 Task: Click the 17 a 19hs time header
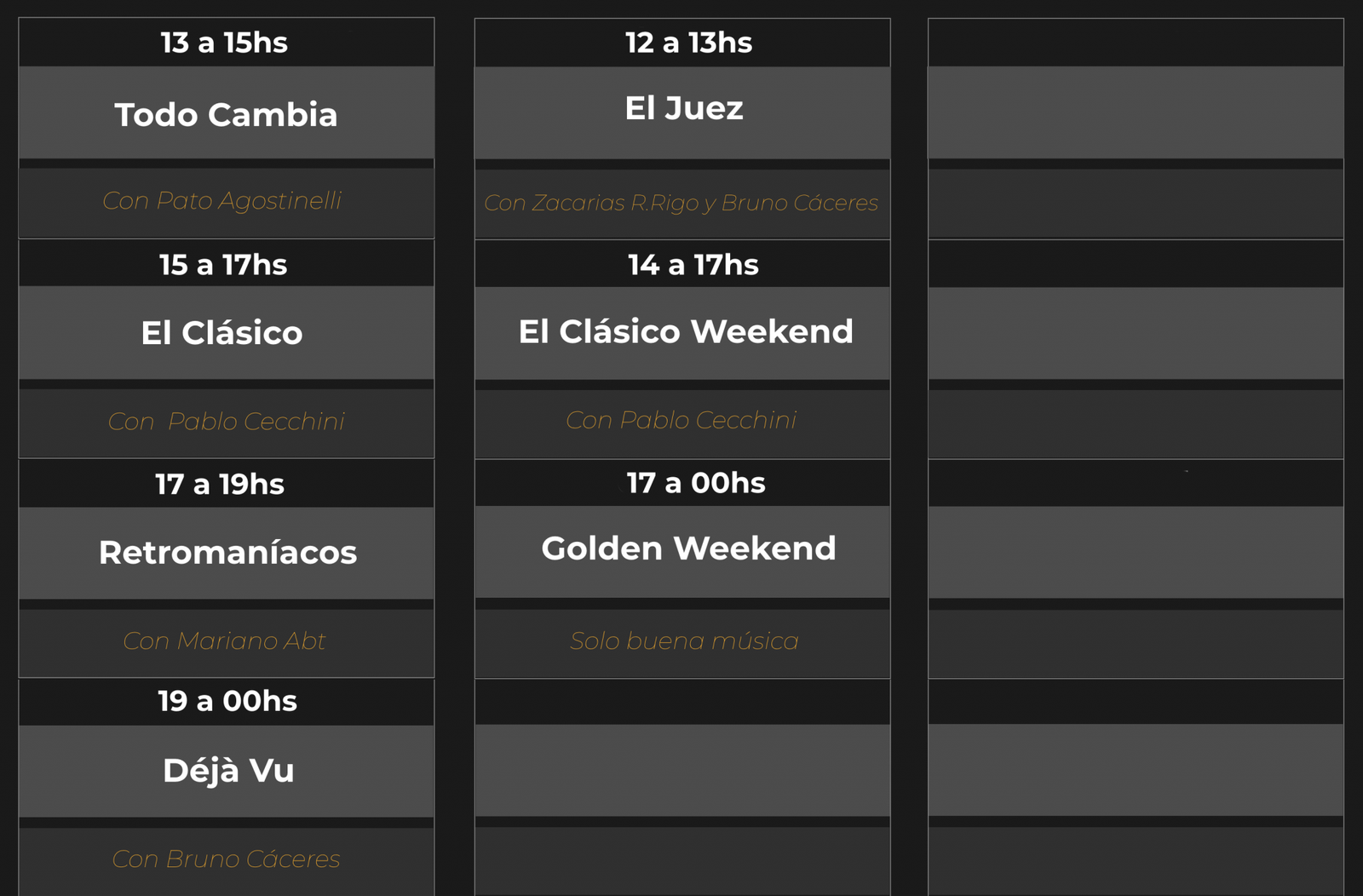tap(220, 484)
